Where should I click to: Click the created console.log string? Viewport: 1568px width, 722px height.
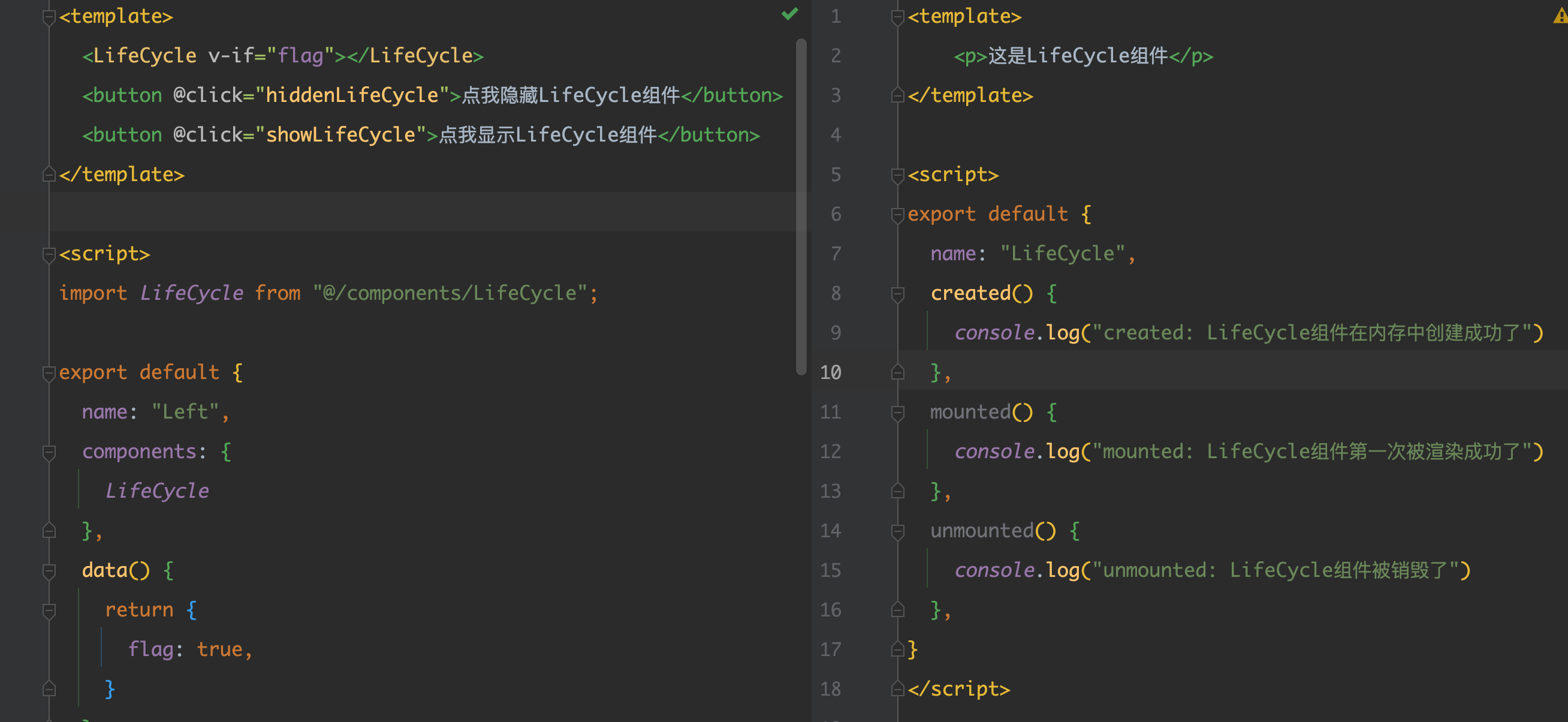click(1312, 333)
